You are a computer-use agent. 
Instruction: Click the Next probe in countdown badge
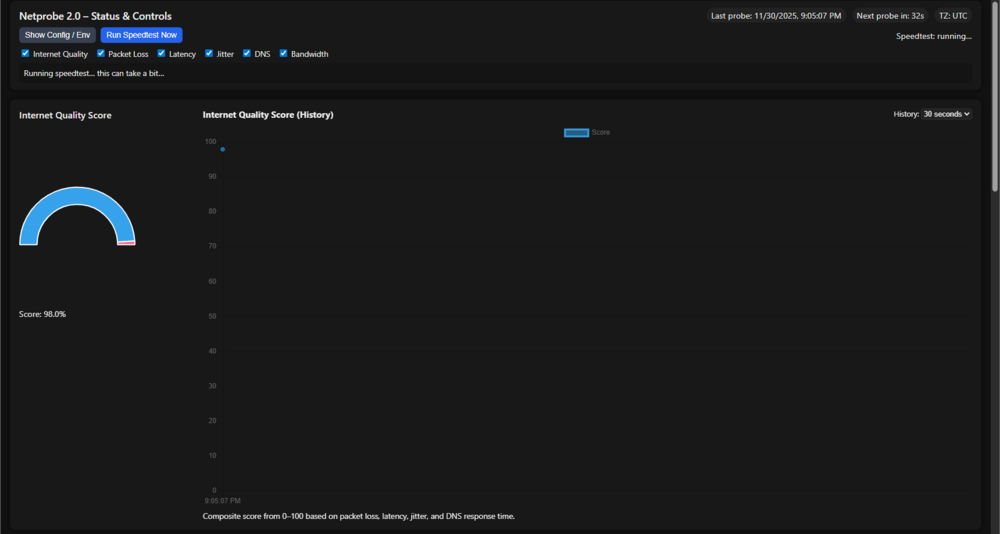(890, 16)
